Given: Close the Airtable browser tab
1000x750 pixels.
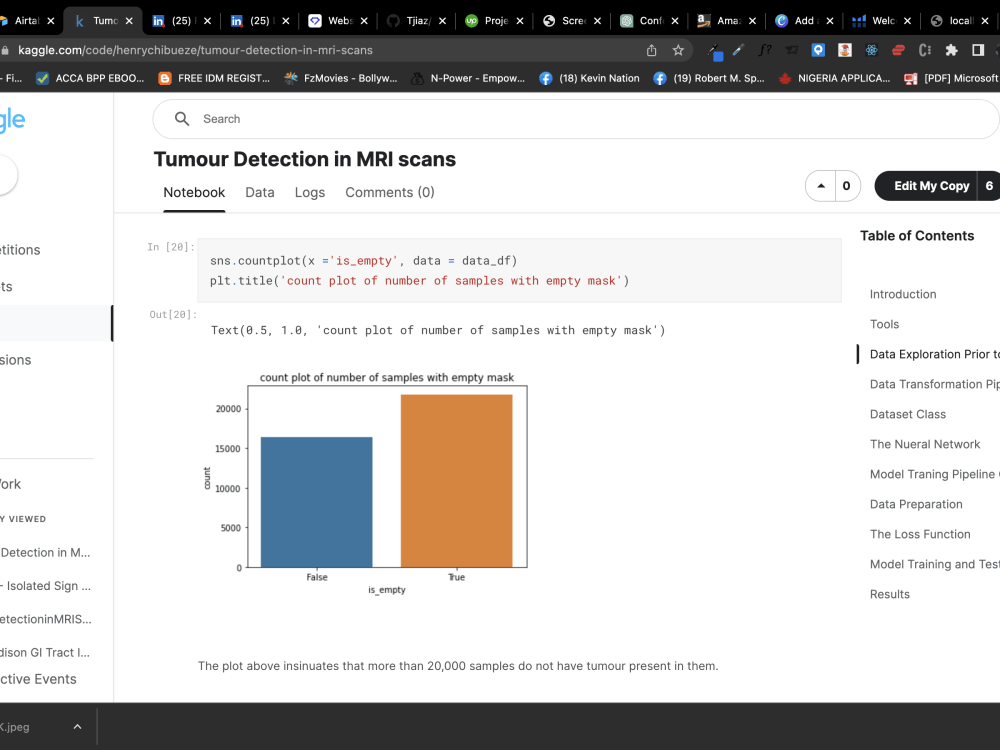Looking at the screenshot, I should click(50, 21).
